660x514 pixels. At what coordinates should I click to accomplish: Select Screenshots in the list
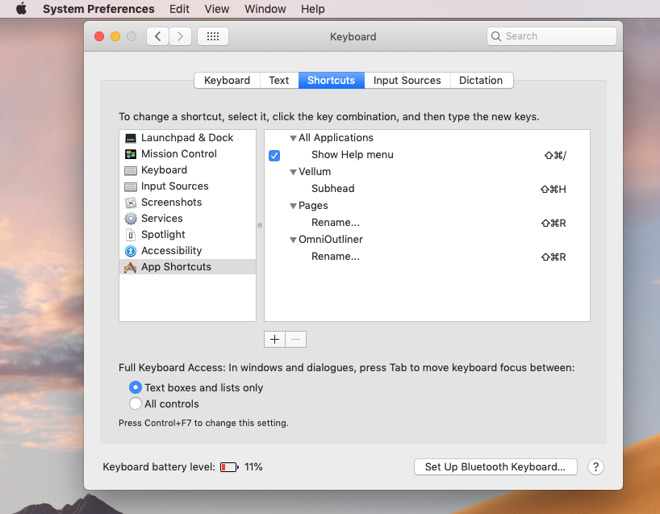188,202
